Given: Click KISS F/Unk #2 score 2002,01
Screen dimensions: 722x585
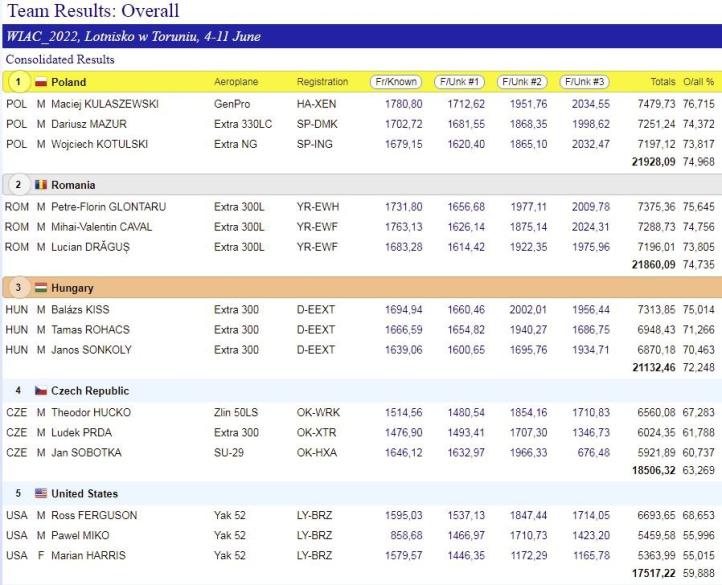Looking at the screenshot, I should coord(528,310).
